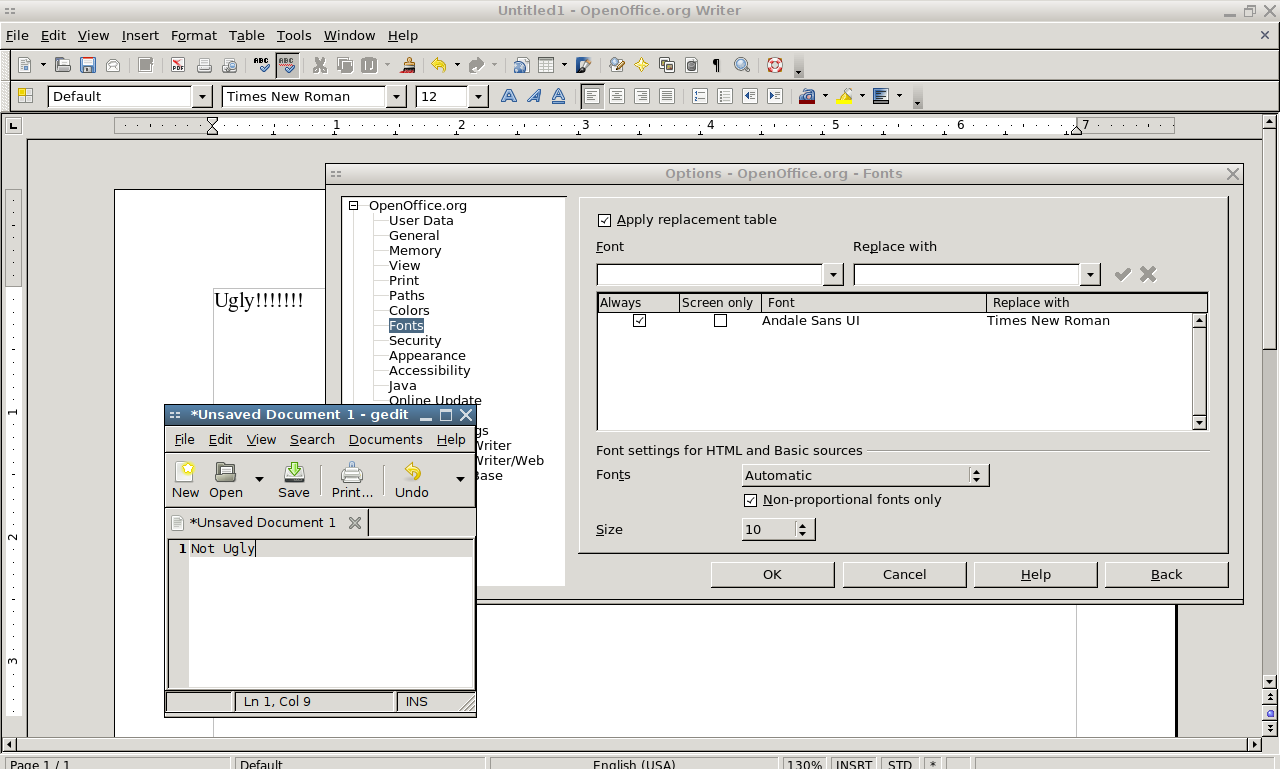The height and width of the screenshot is (769, 1280).
Task: Click the Undo icon in gedit
Action: 411,478
